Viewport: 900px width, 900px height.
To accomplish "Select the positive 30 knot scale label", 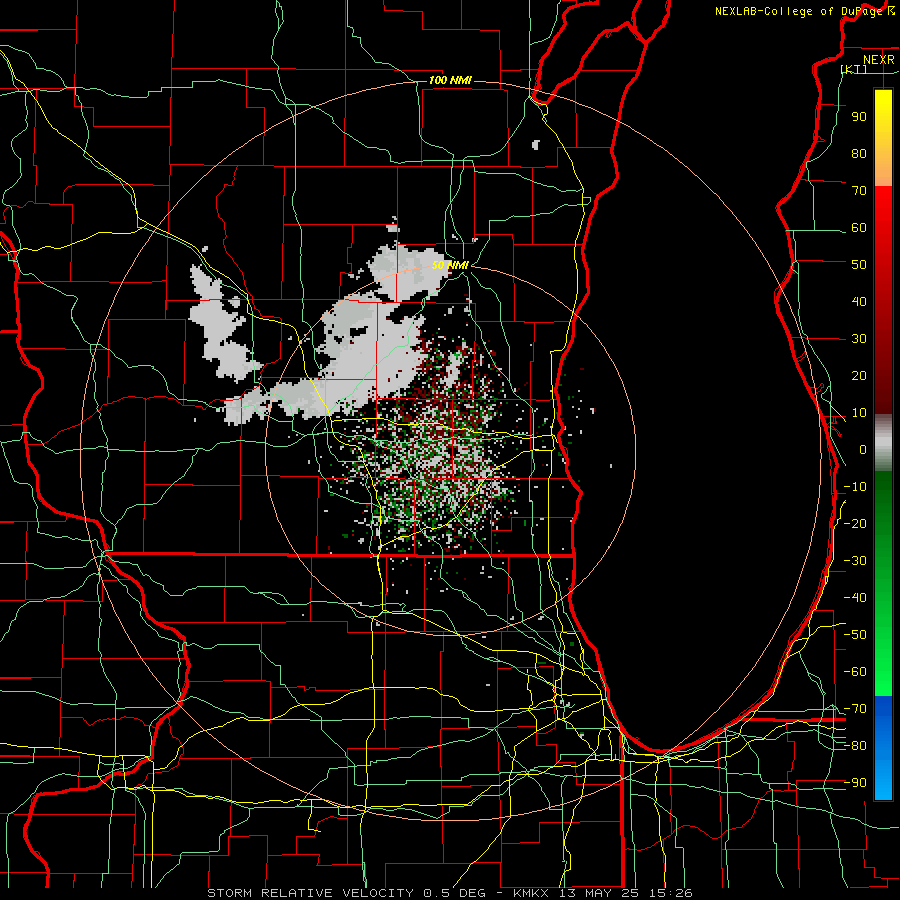I will tap(859, 339).
